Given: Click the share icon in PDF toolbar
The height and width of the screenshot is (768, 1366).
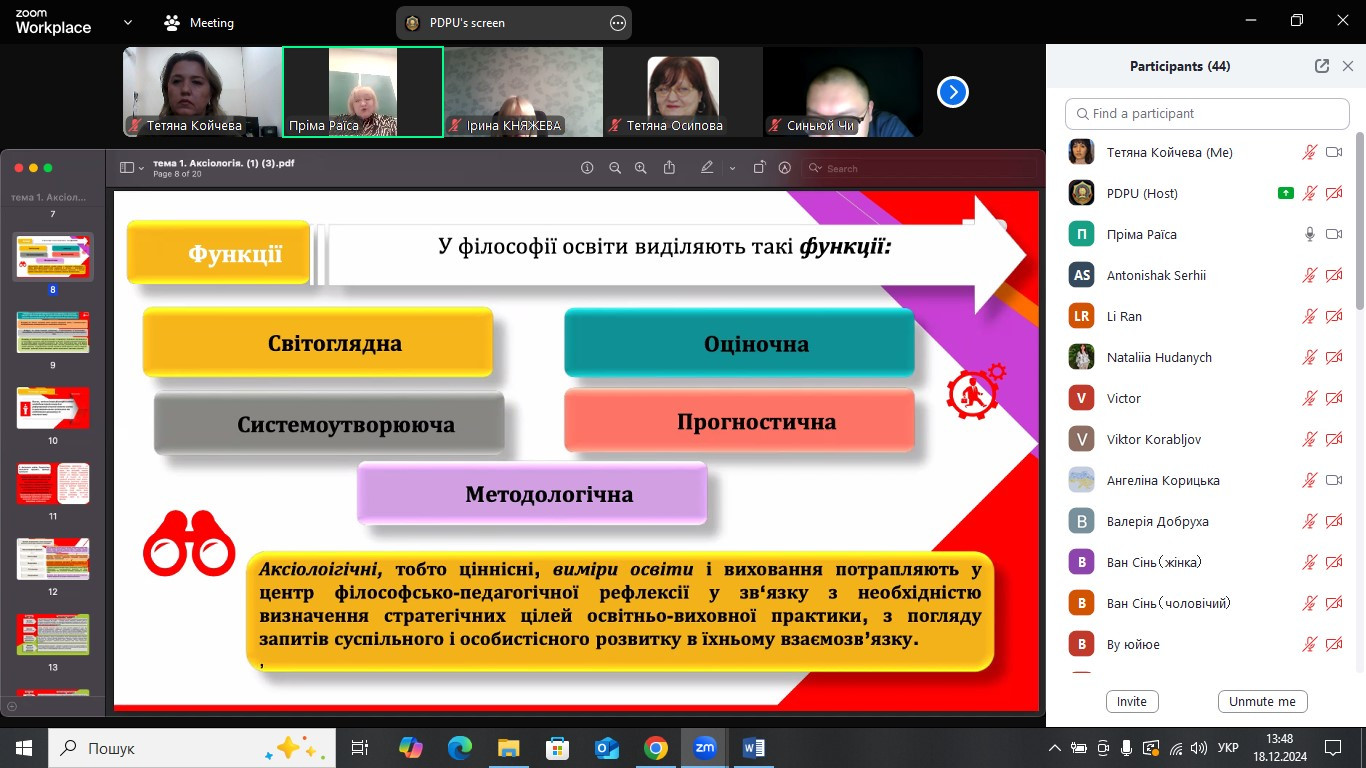Looking at the screenshot, I should 669,168.
